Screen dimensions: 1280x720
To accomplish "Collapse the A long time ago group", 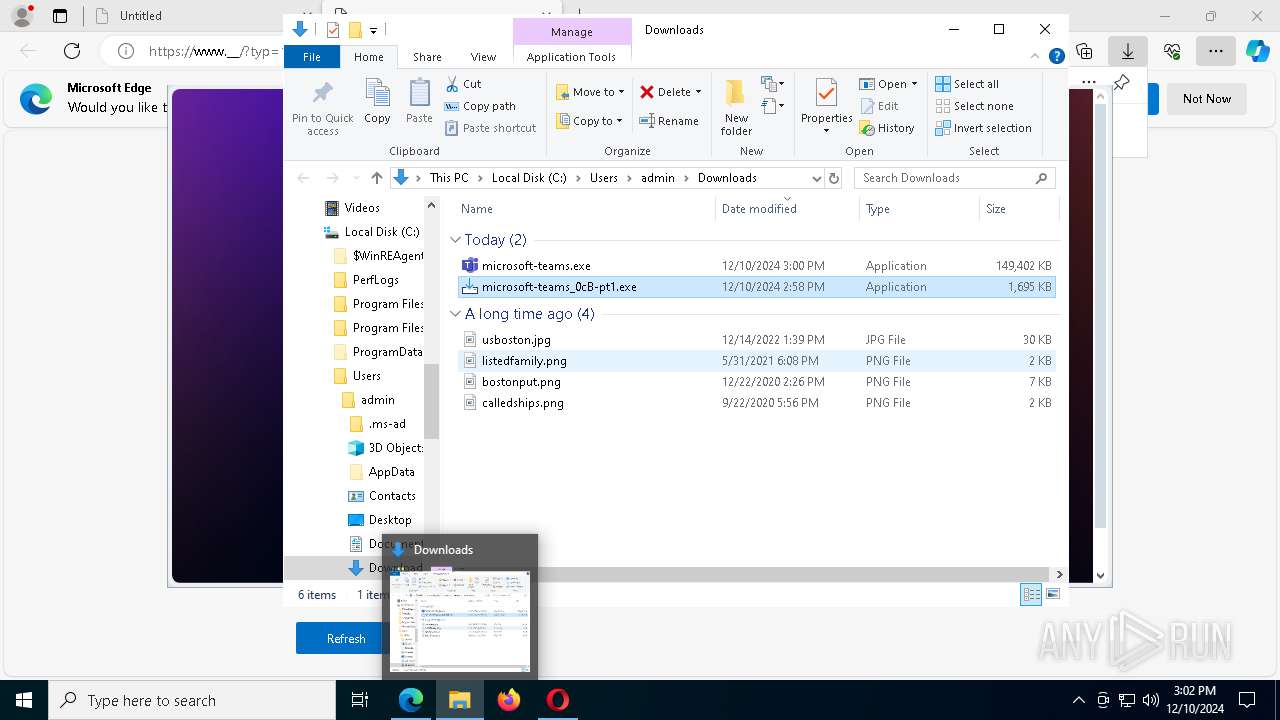I will coord(455,314).
